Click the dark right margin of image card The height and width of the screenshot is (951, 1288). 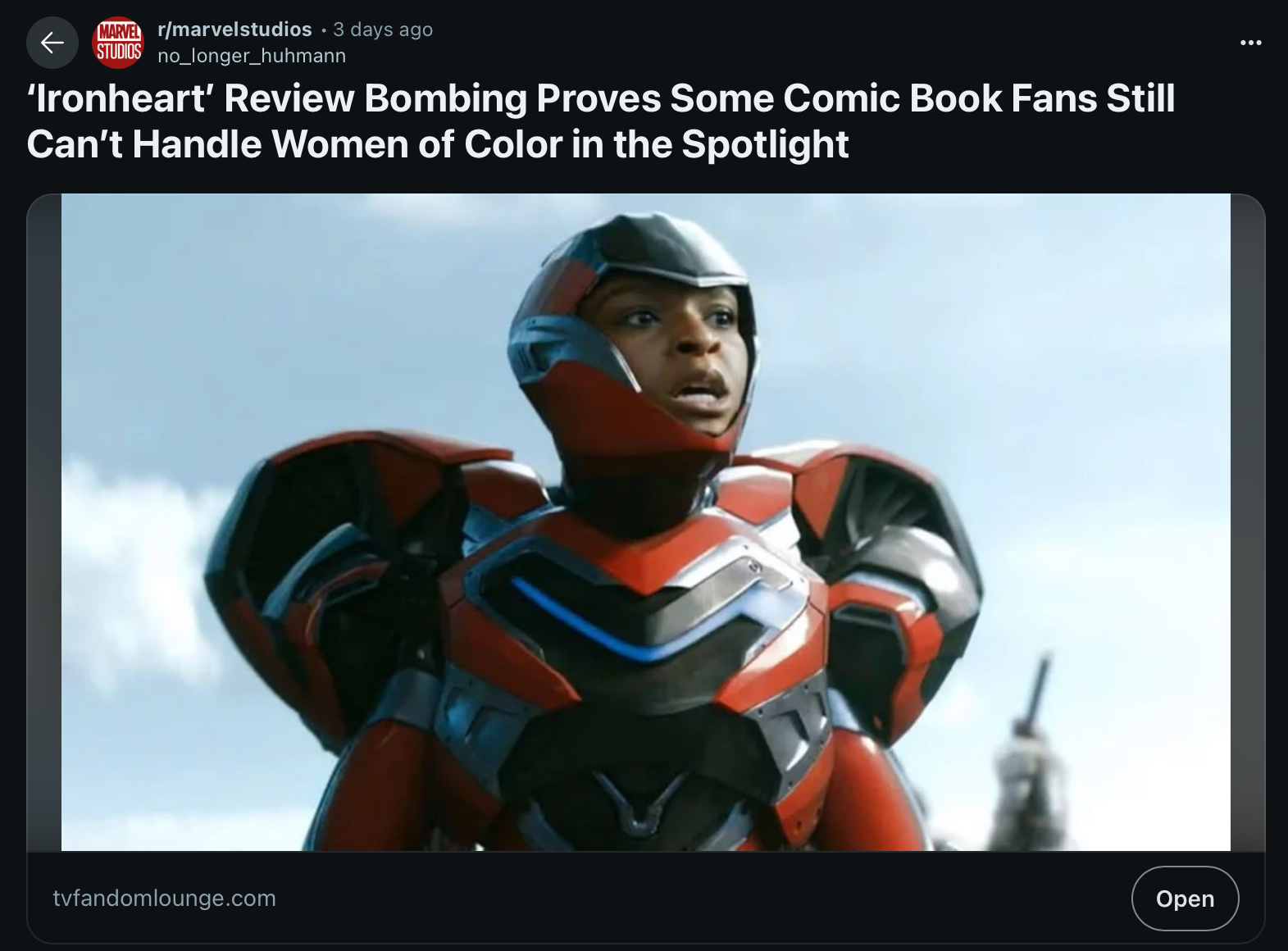coord(1247,522)
